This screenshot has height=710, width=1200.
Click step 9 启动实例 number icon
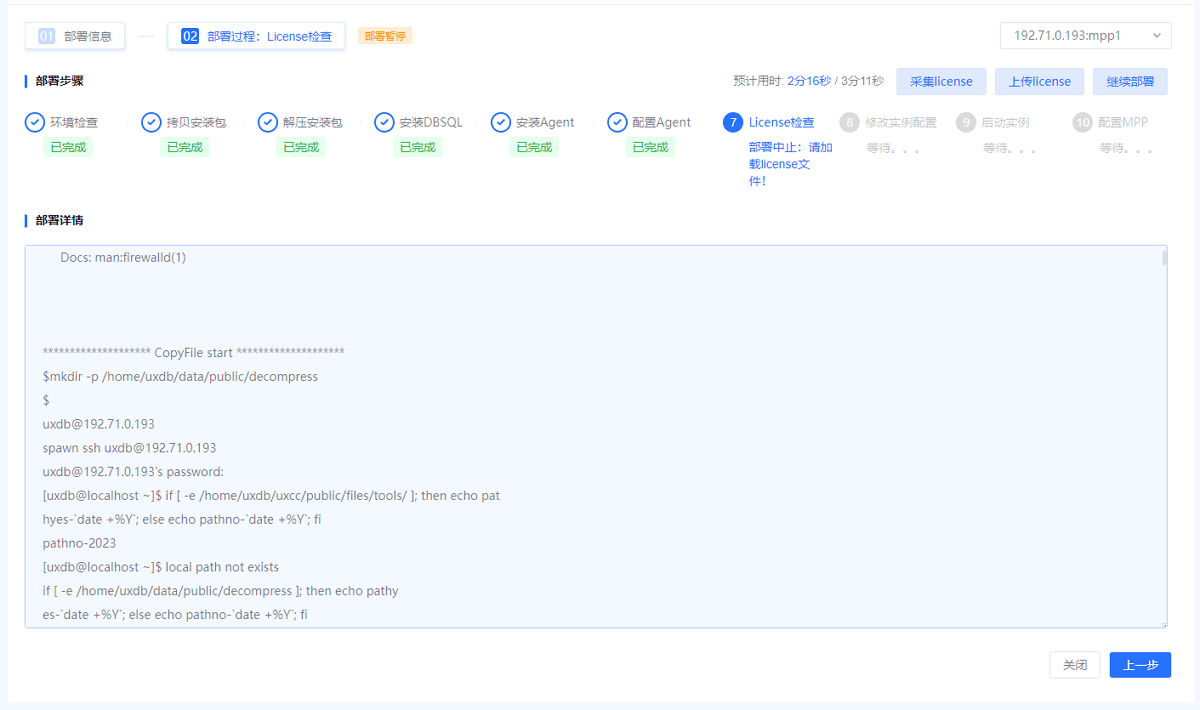(966, 122)
